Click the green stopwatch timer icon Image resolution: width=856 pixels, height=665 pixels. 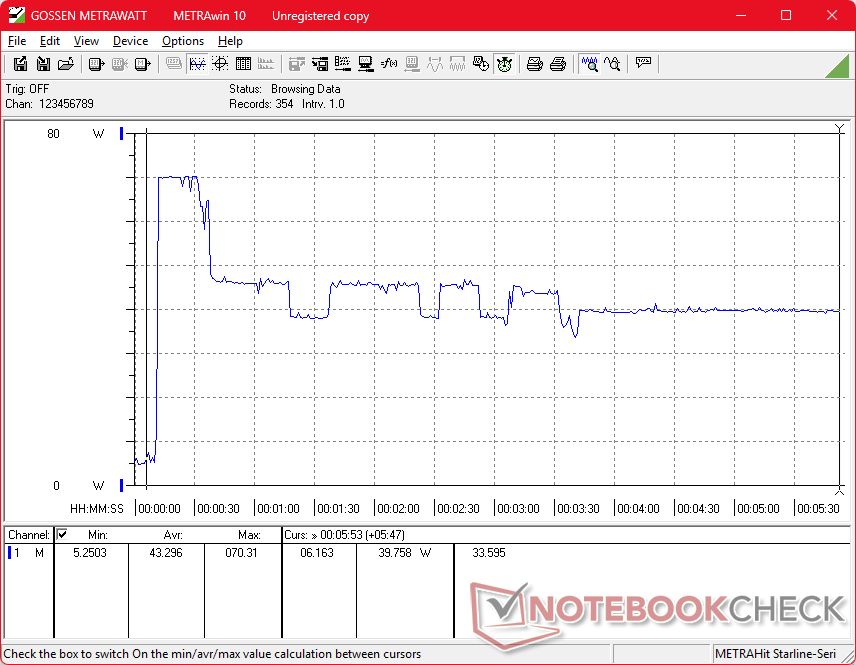505,64
